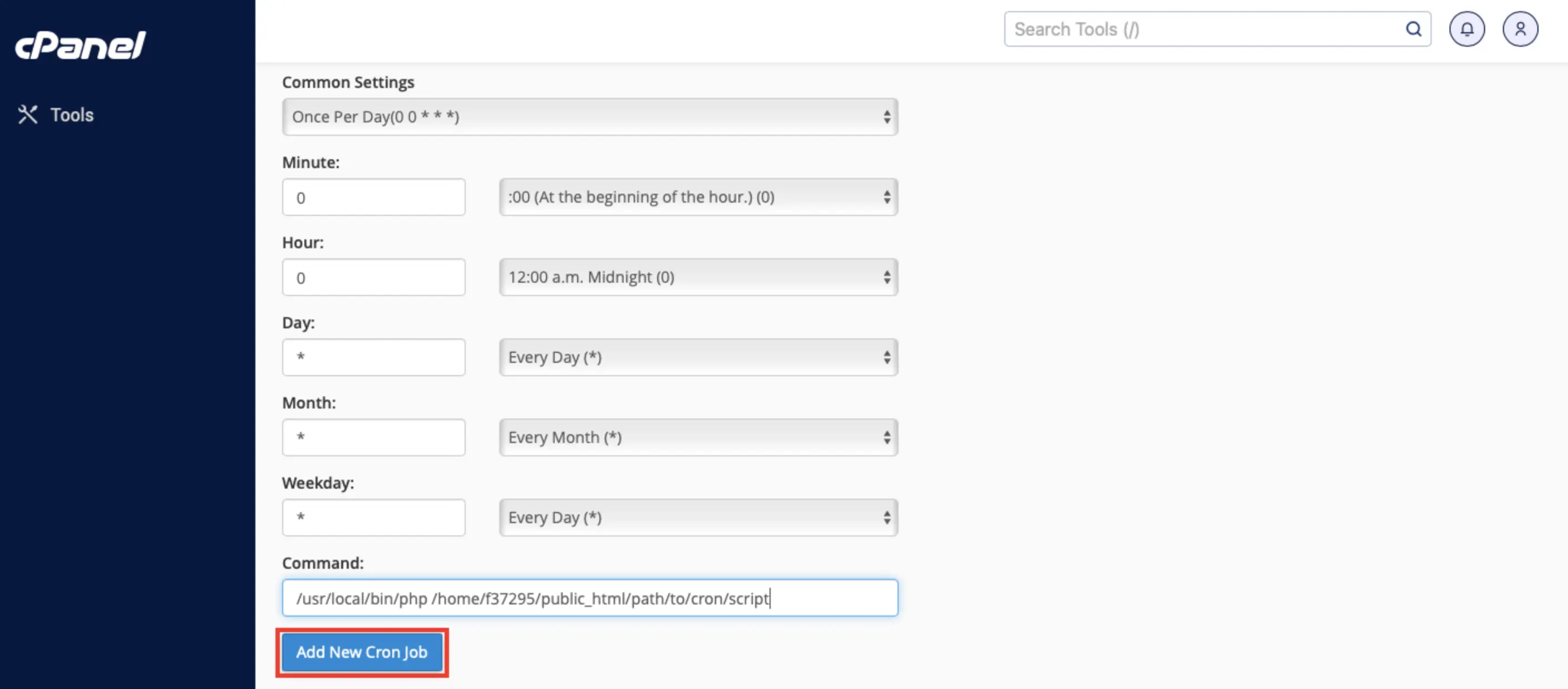Click the Minute: label
This screenshot has width=1568, height=689.
pos(311,163)
